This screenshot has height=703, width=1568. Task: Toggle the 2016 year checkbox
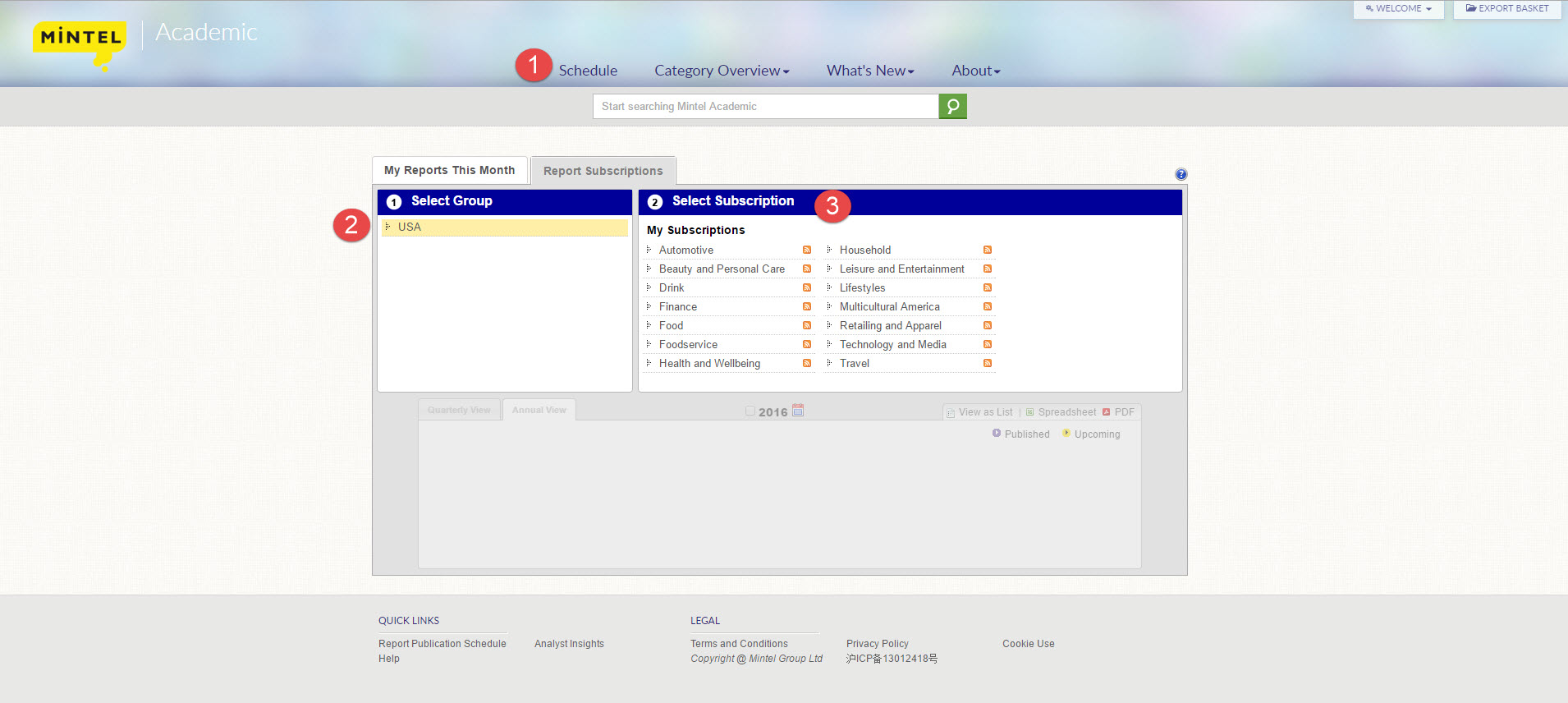750,411
